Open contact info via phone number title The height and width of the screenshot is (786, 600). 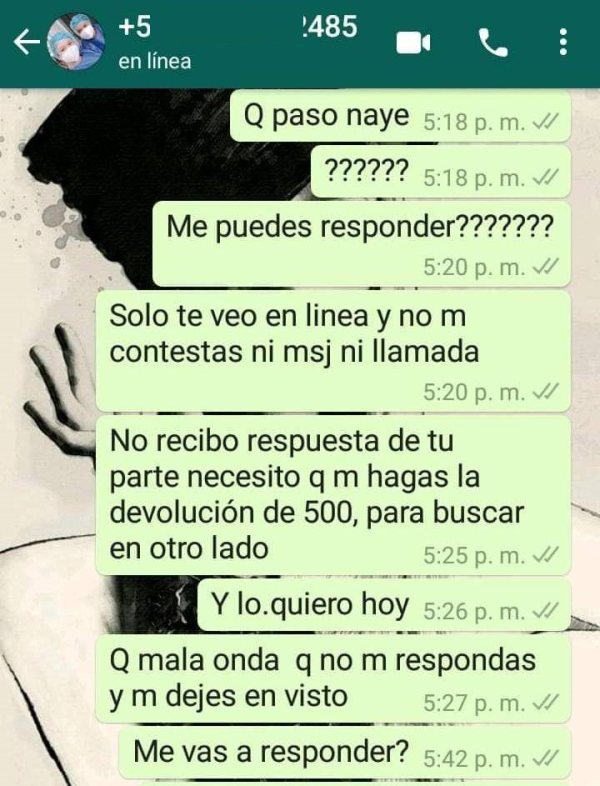238,27
